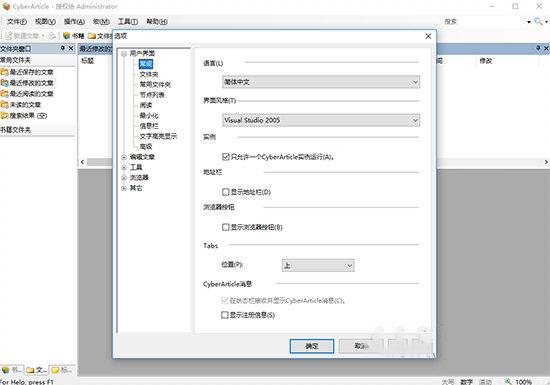Enable the 显示地址栏(D) checkbox
The image size is (550, 385).
[226, 192]
